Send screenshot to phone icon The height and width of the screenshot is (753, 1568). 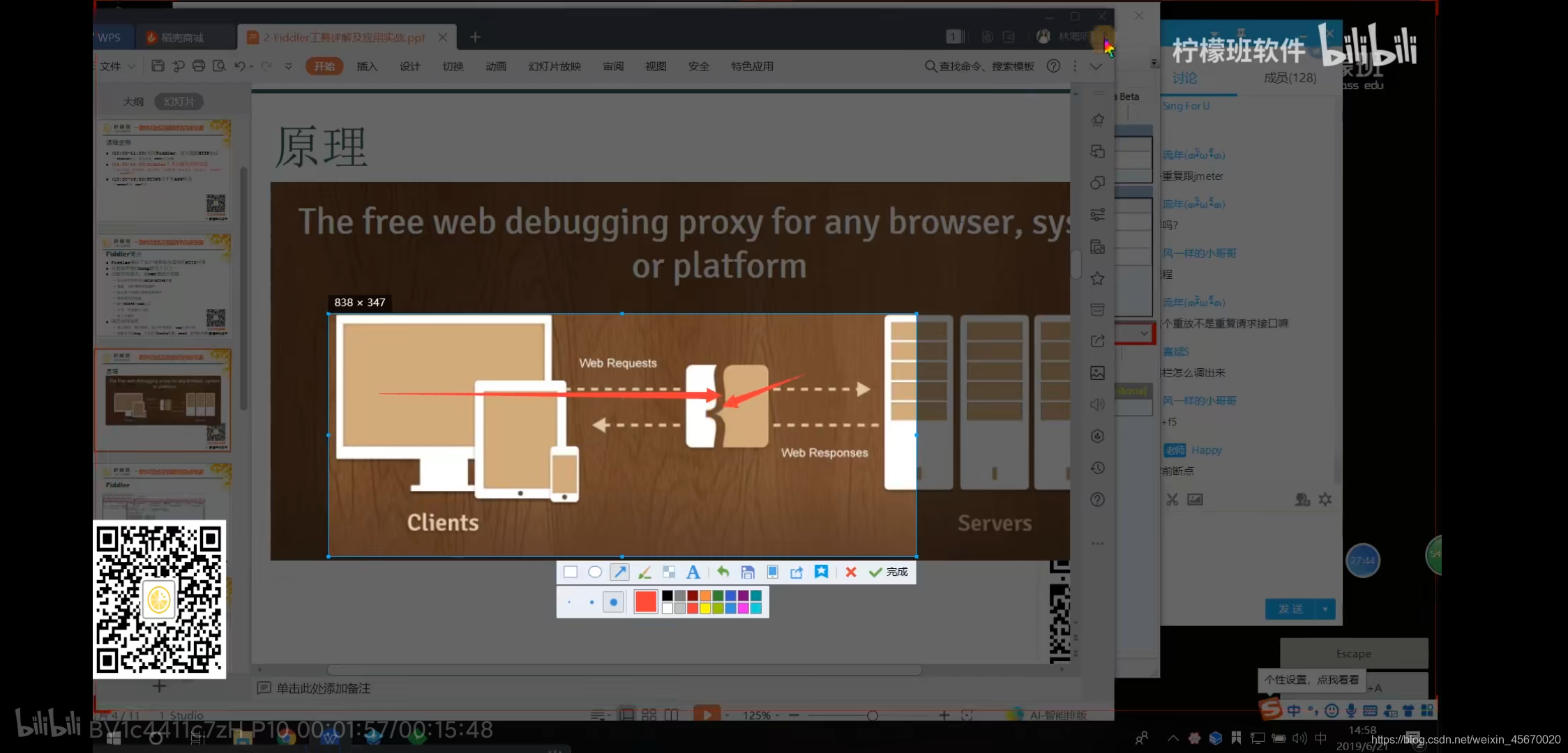click(772, 572)
